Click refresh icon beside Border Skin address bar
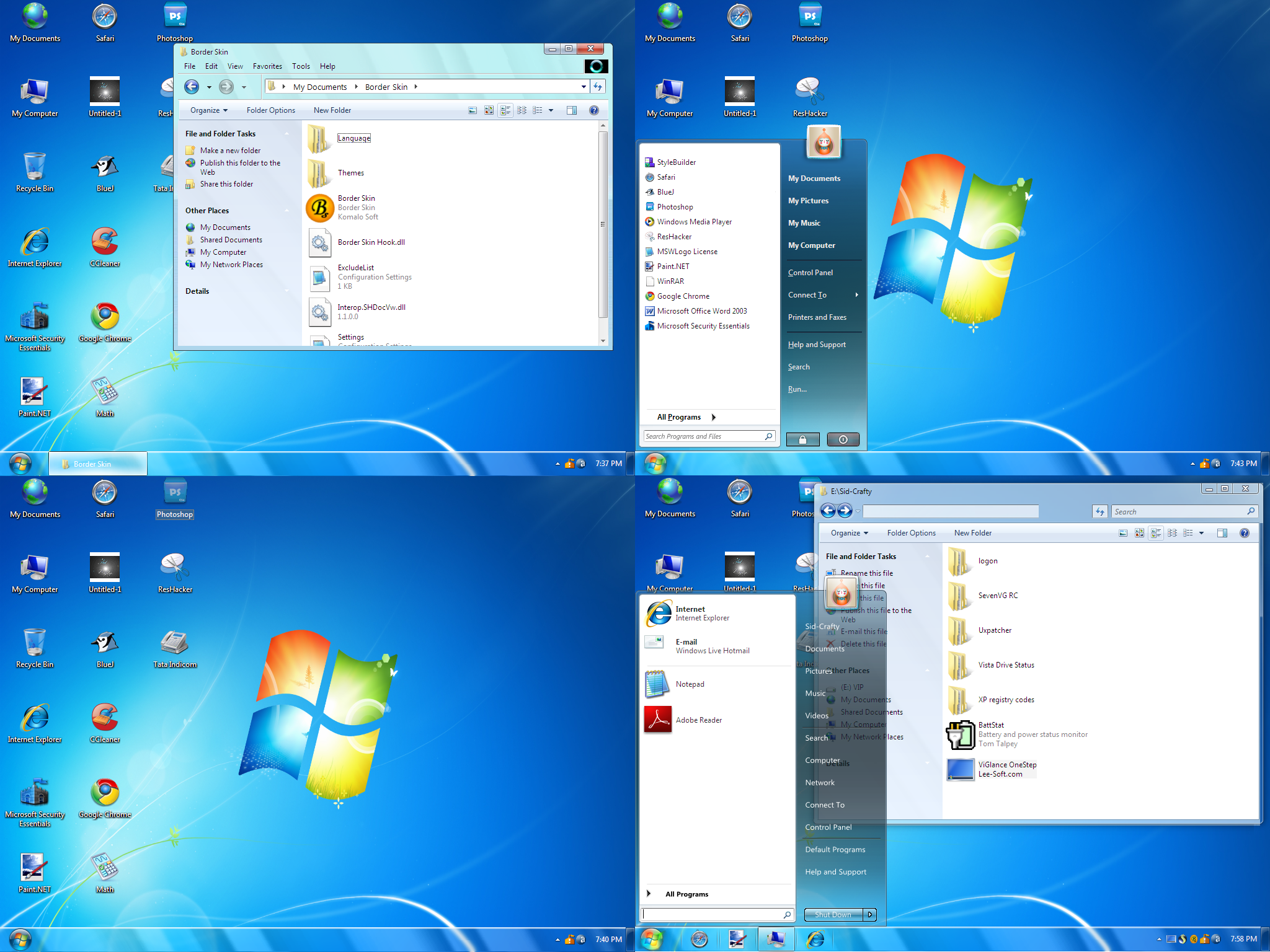This screenshot has height=952, width=1270. point(598,87)
